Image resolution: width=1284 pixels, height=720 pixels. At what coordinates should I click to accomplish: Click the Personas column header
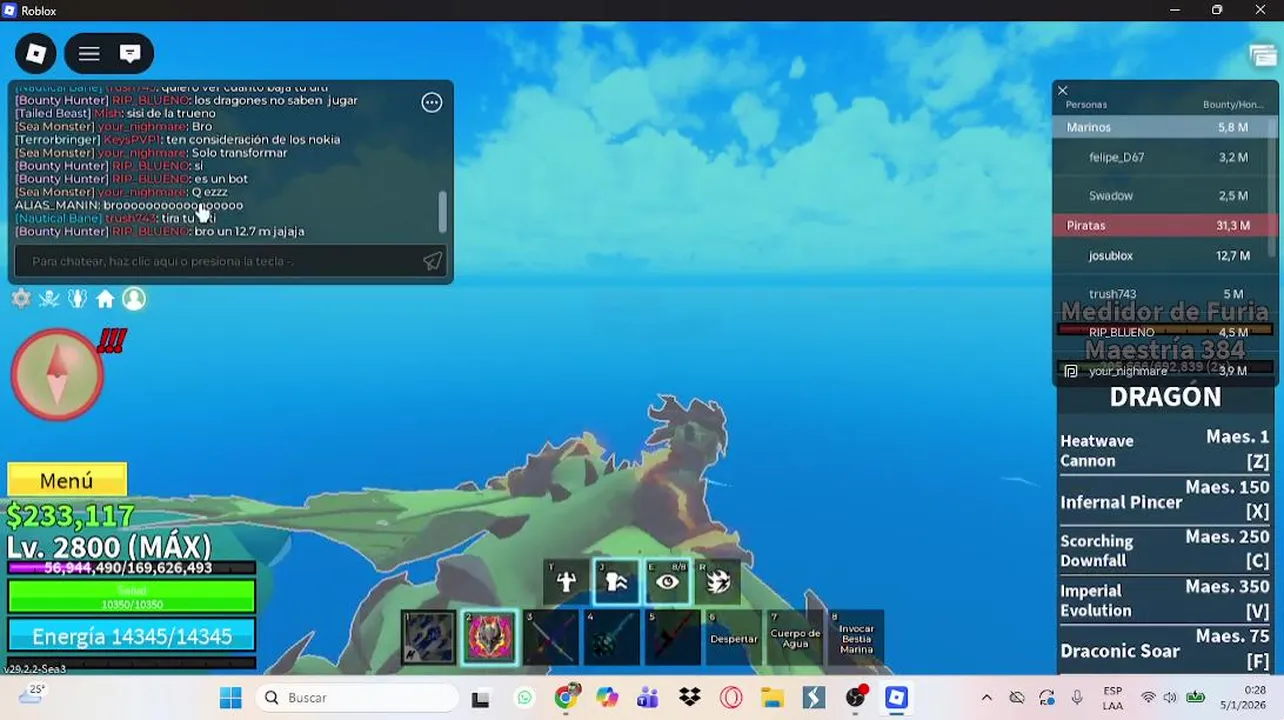tap(1086, 104)
